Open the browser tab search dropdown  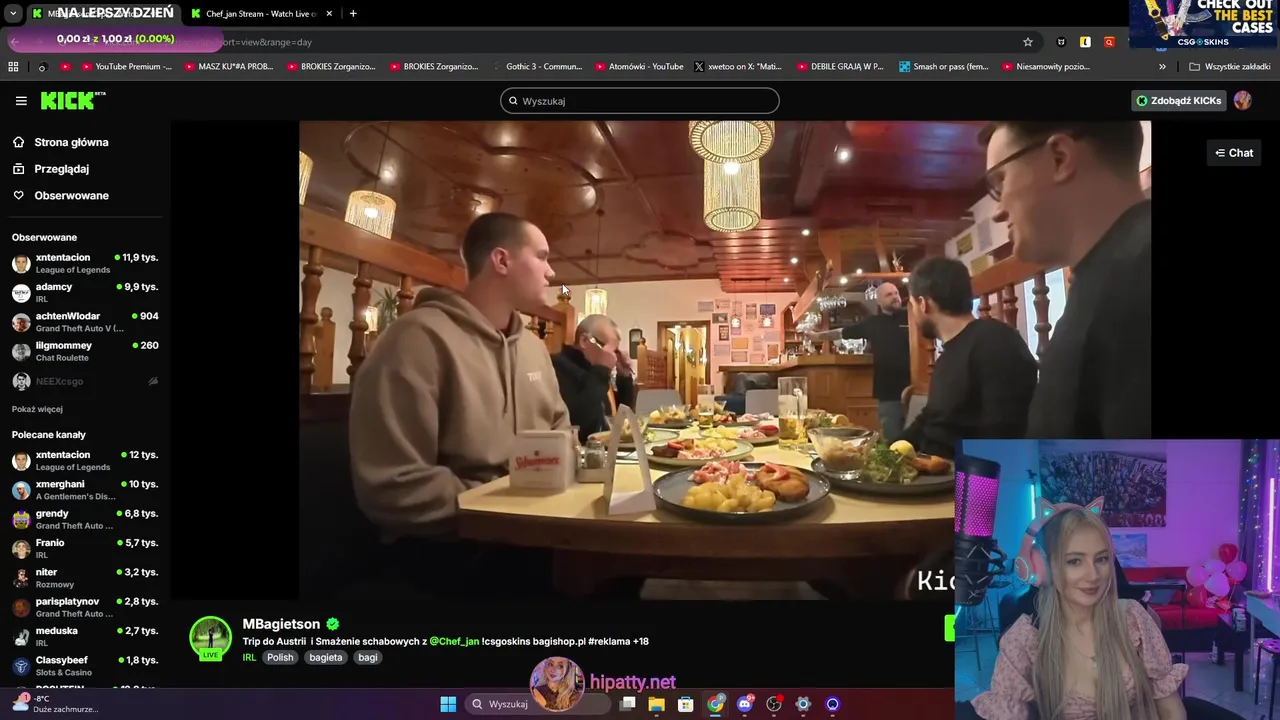tap(13, 14)
